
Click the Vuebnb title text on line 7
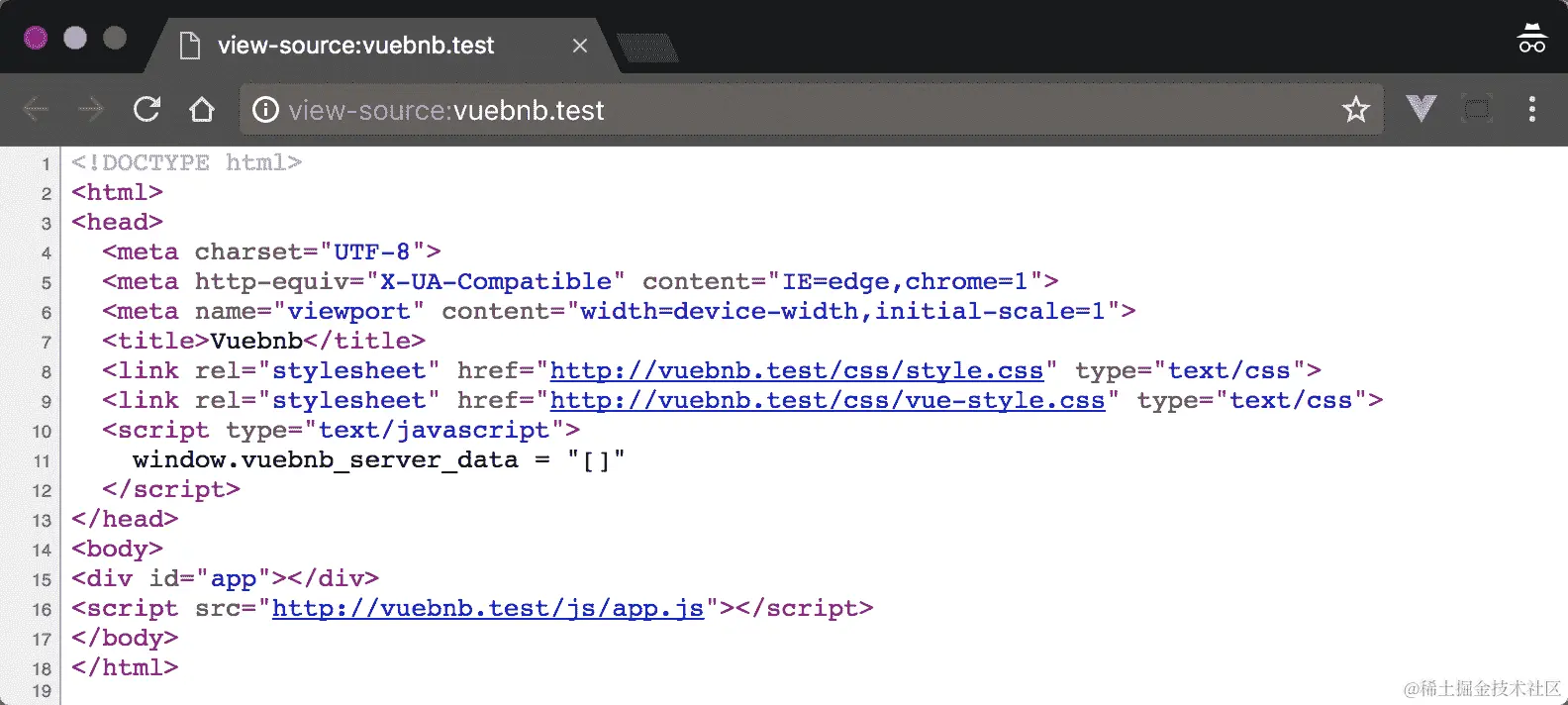click(x=256, y=341)
